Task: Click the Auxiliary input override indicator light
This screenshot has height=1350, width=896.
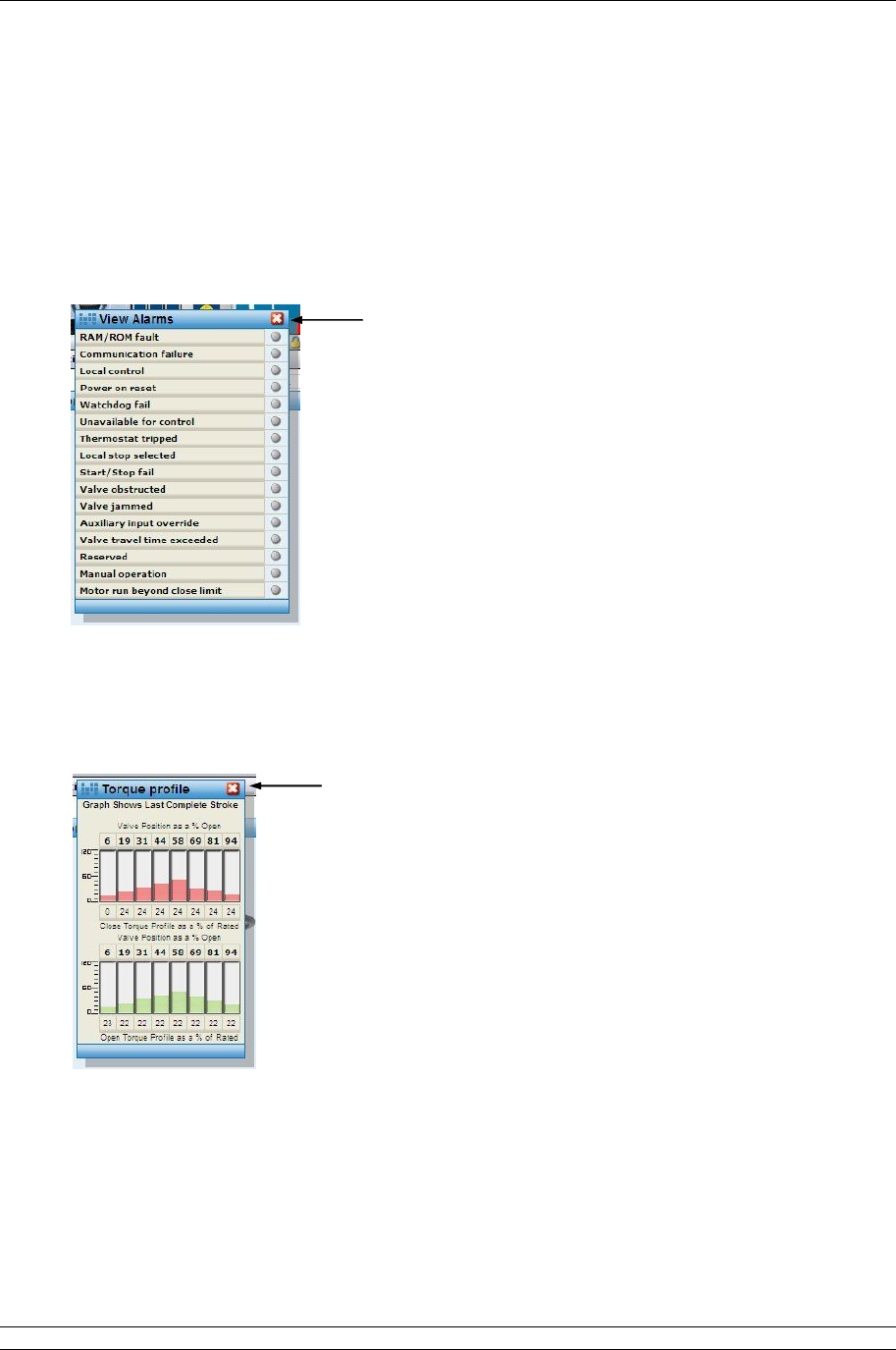Action: [276, 522]
